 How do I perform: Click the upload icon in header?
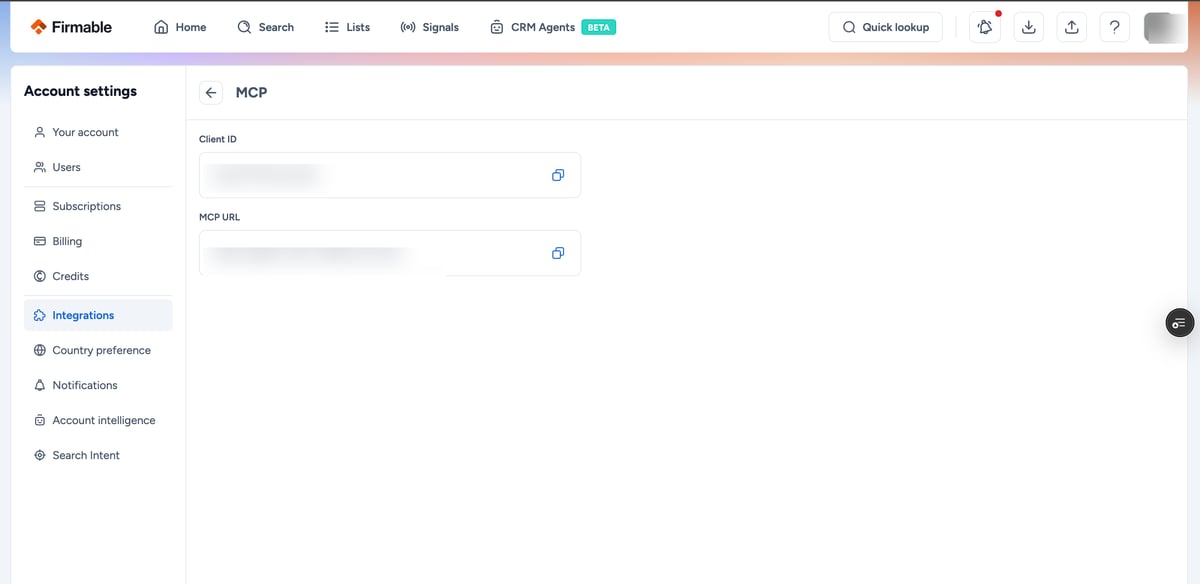1071,27
